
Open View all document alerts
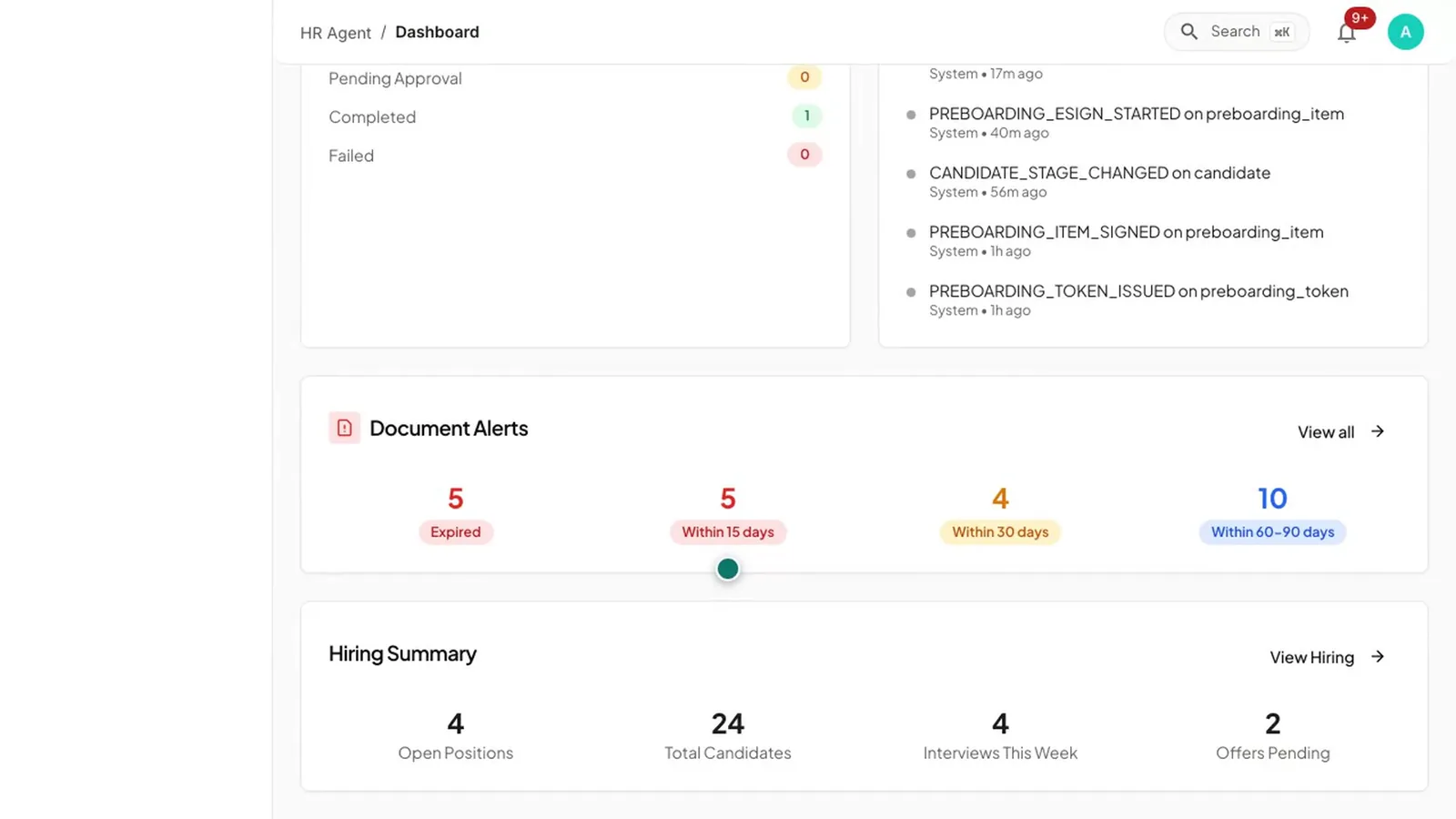coord(1326,432)
